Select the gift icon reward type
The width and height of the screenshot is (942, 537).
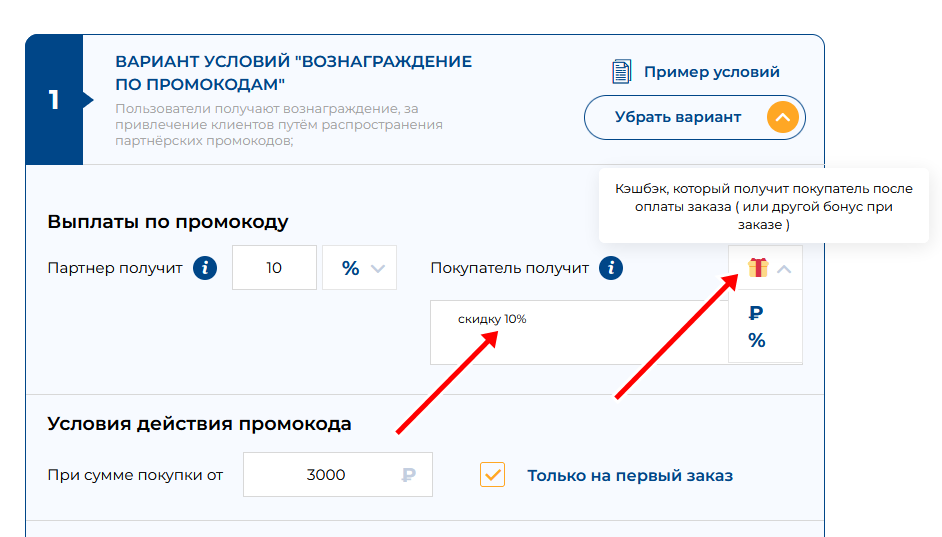tap(758, 268)
